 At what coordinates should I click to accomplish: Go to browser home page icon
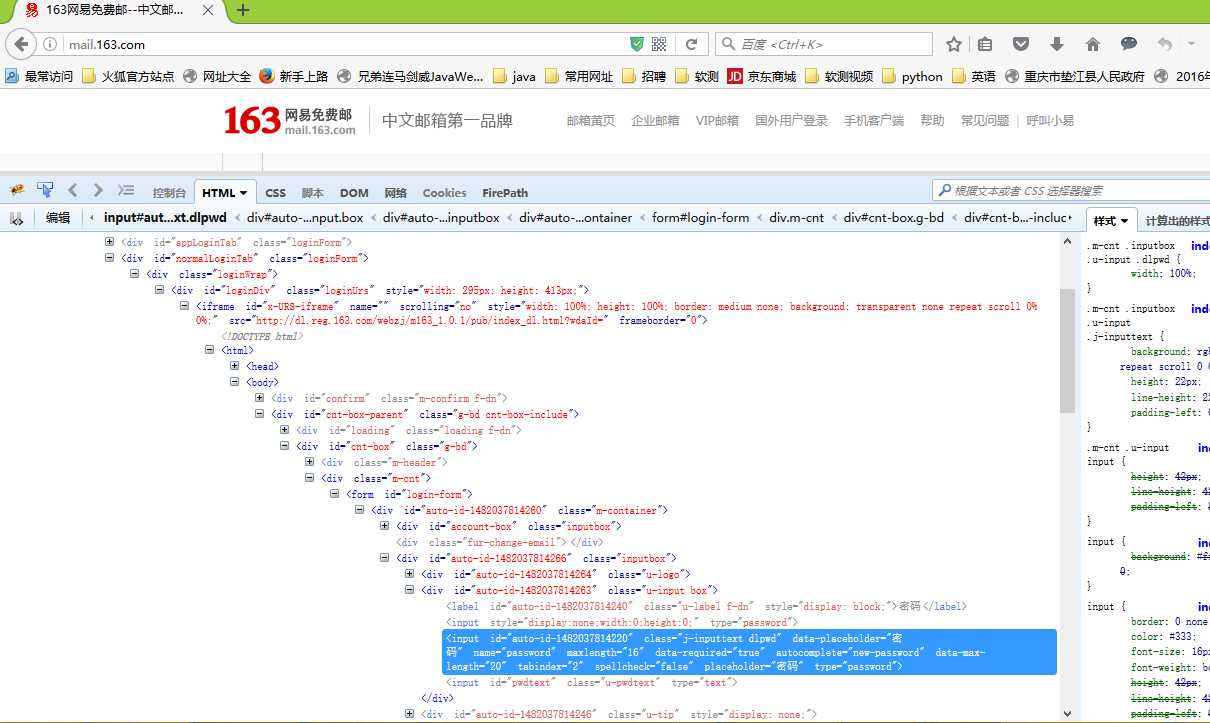coord(1093,44)
